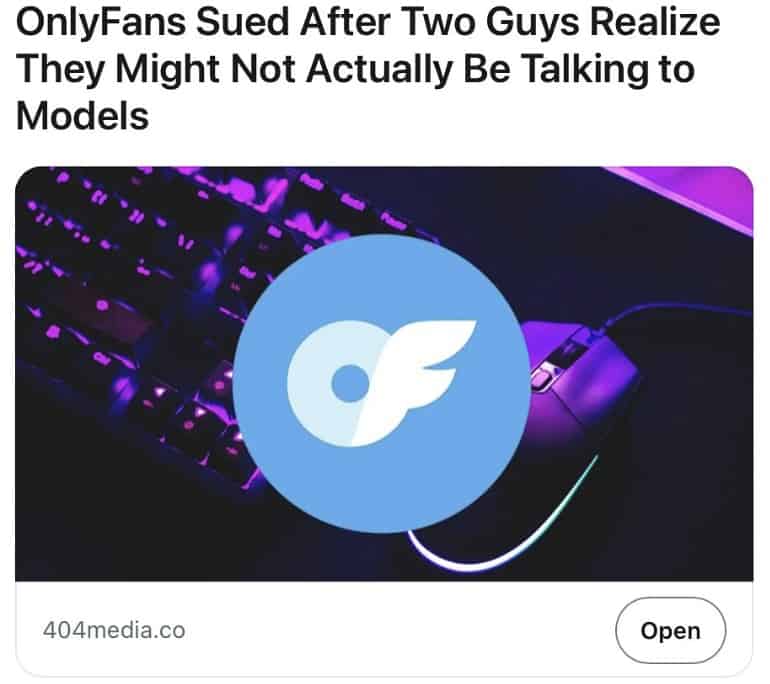Click the bright purple glow in the image's top-right corner
Image resolution: width=770 pixels, height=684 pixels.
697,194
